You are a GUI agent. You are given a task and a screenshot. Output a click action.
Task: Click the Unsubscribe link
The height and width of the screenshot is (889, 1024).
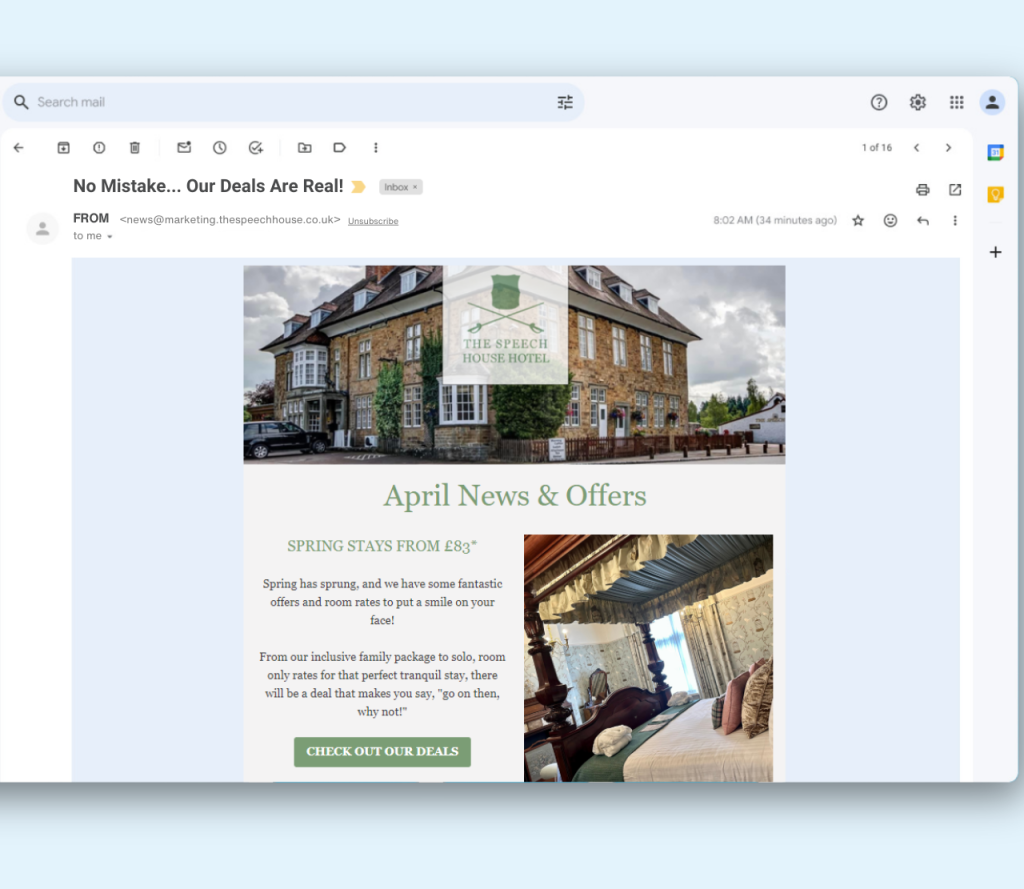(x=373, y=221)
